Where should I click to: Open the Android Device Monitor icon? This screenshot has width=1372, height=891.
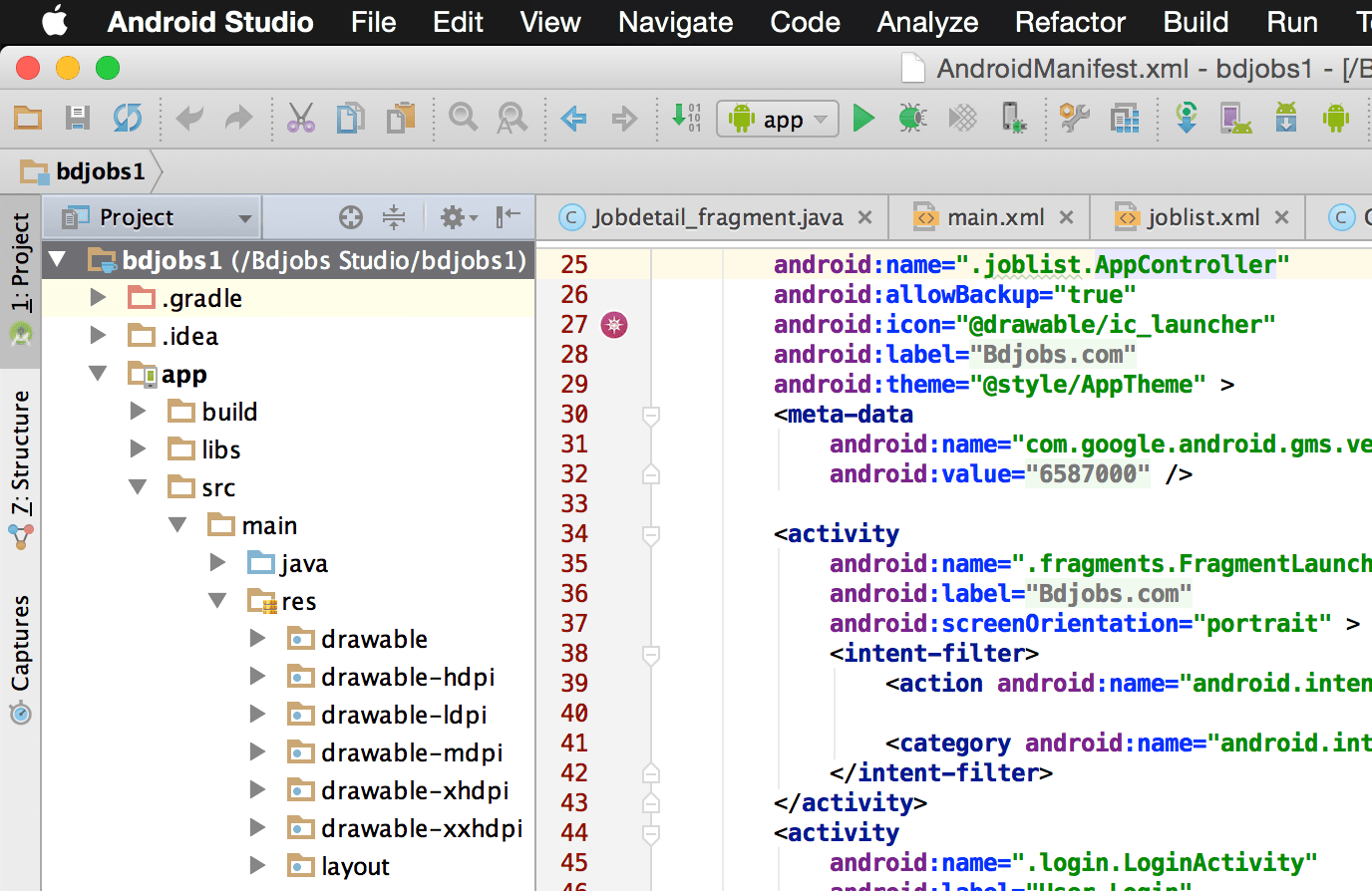(x=1336, y=119)
